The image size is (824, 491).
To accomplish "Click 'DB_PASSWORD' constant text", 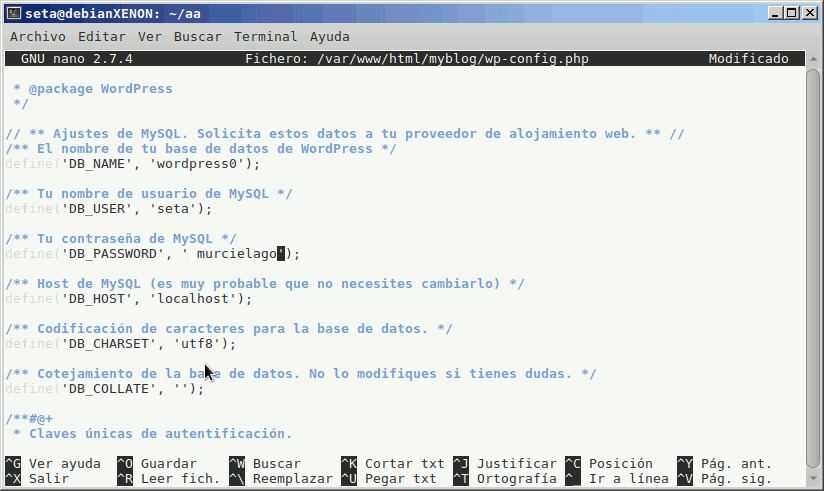I will click(113, 254).
